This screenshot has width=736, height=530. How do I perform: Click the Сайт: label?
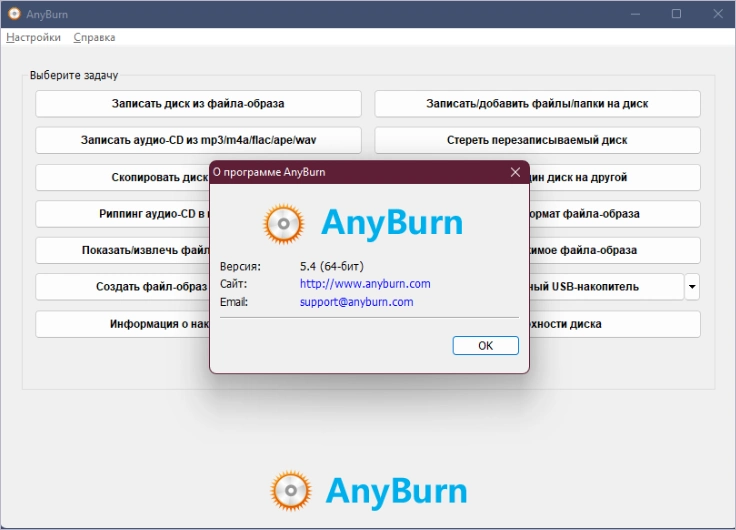tap(233, 284)
